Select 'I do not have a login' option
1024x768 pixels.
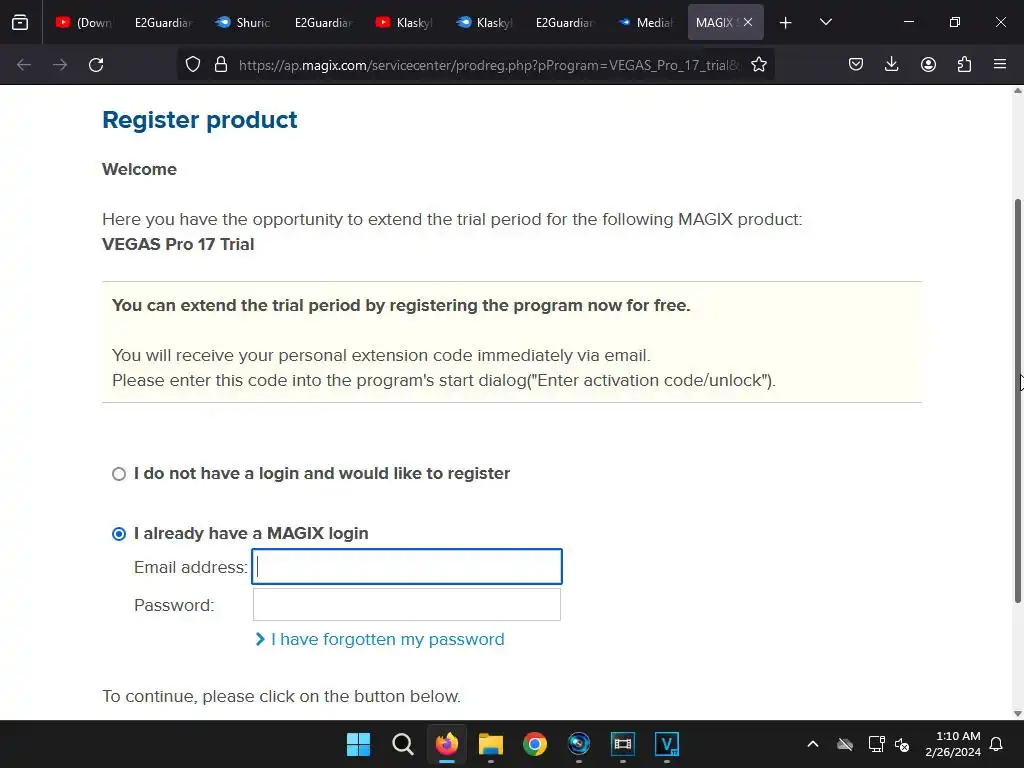(x=119, y=474)
